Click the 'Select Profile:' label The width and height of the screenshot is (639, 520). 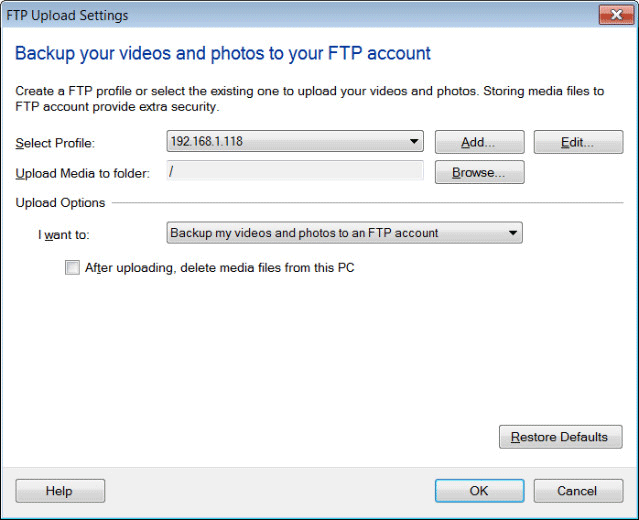(x=55, y=143)
